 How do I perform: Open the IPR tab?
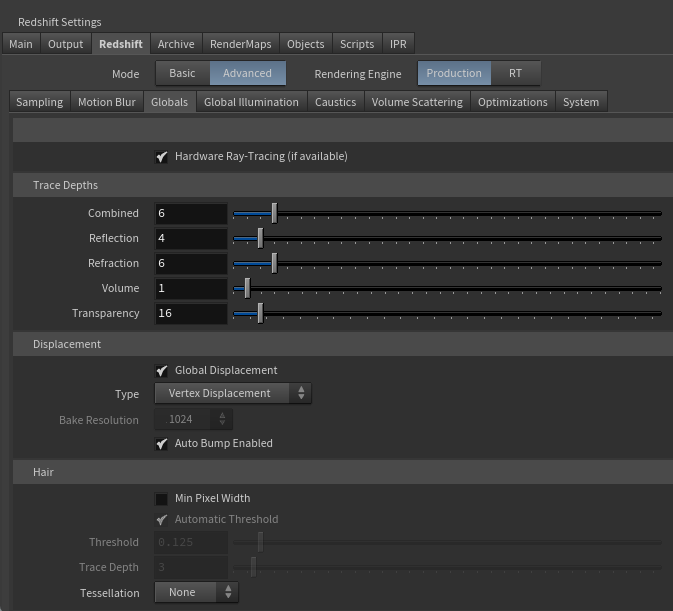(x=398, y=44)
